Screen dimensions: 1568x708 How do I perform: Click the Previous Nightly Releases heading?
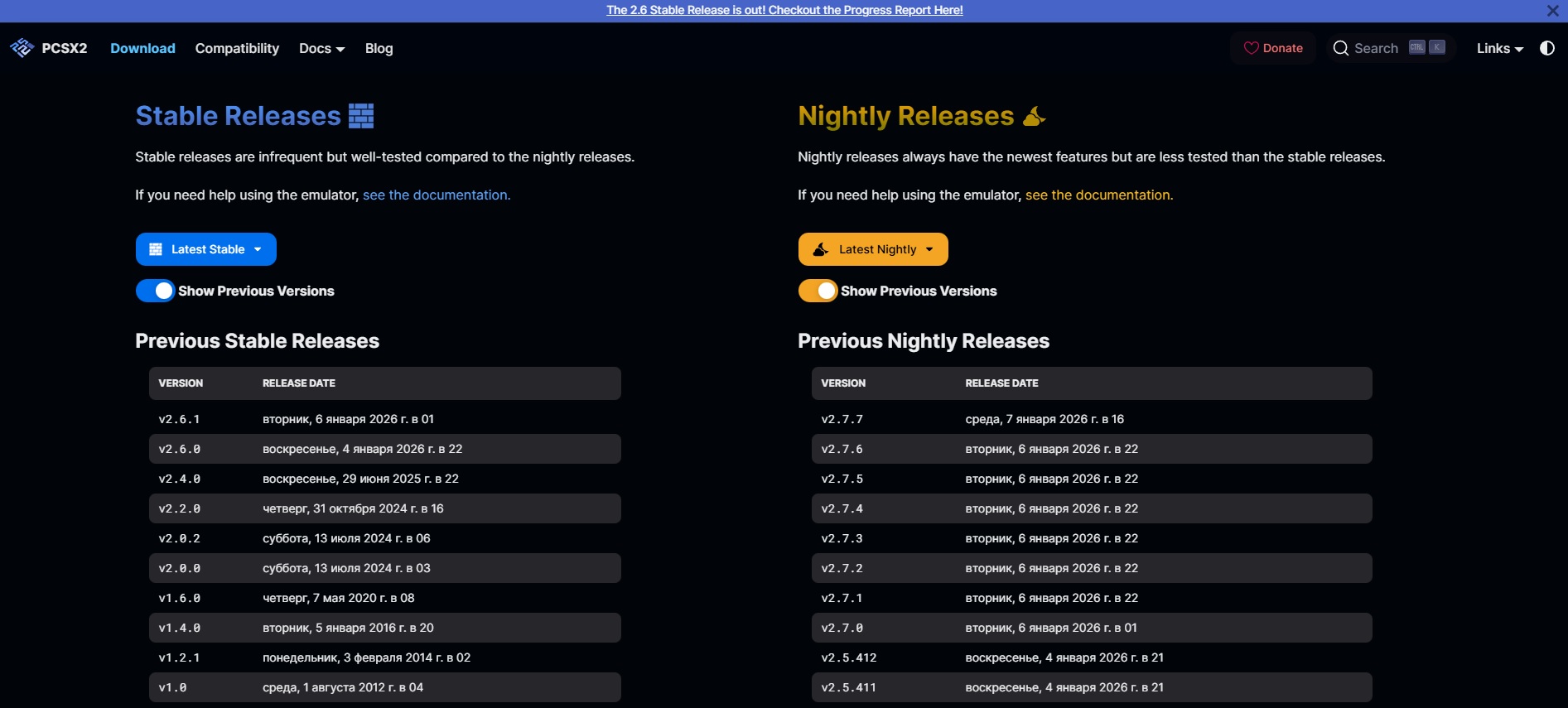pyautogui.click(x=924, y=341)
